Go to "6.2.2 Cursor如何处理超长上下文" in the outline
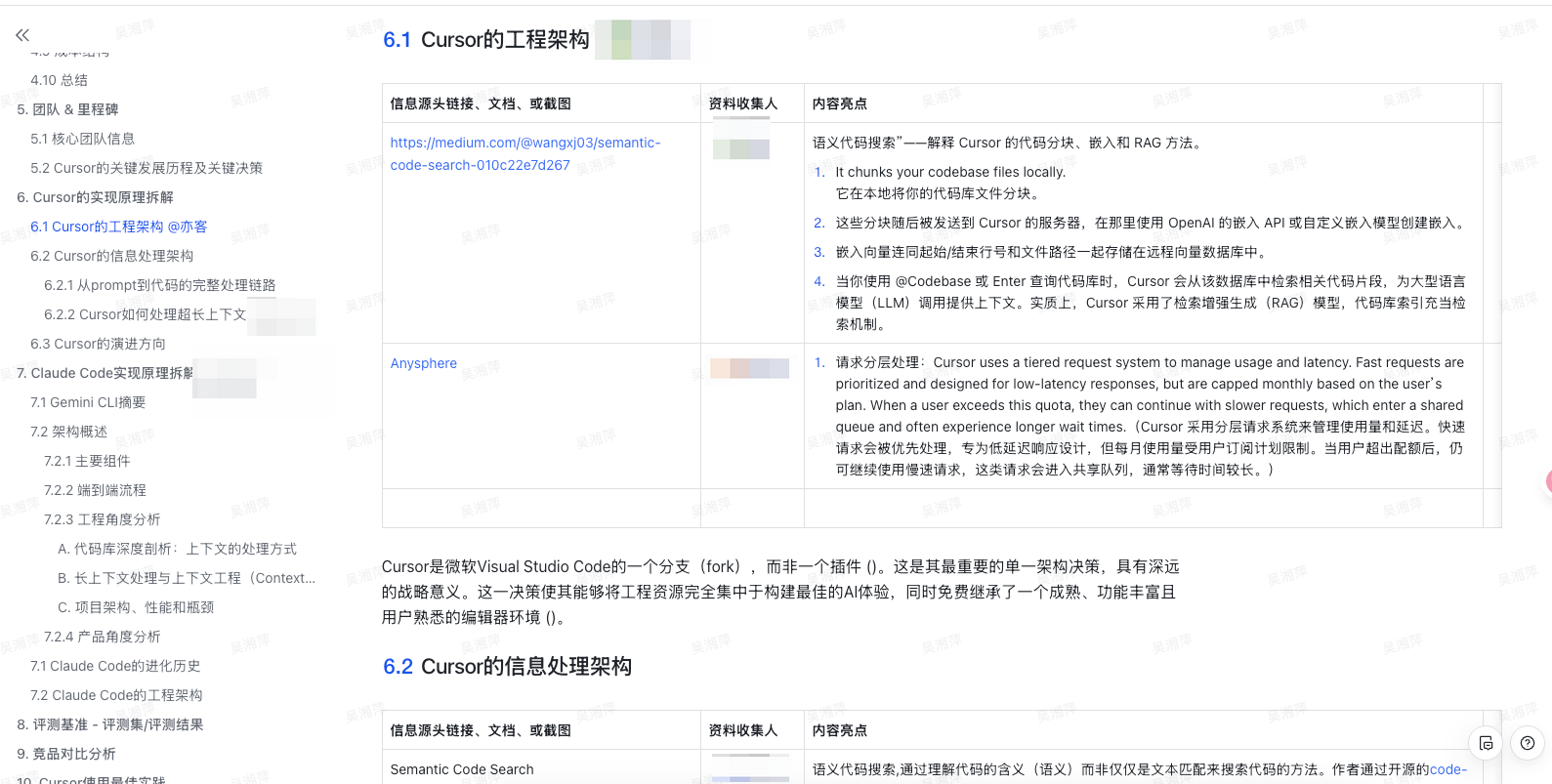 (145, 314)
